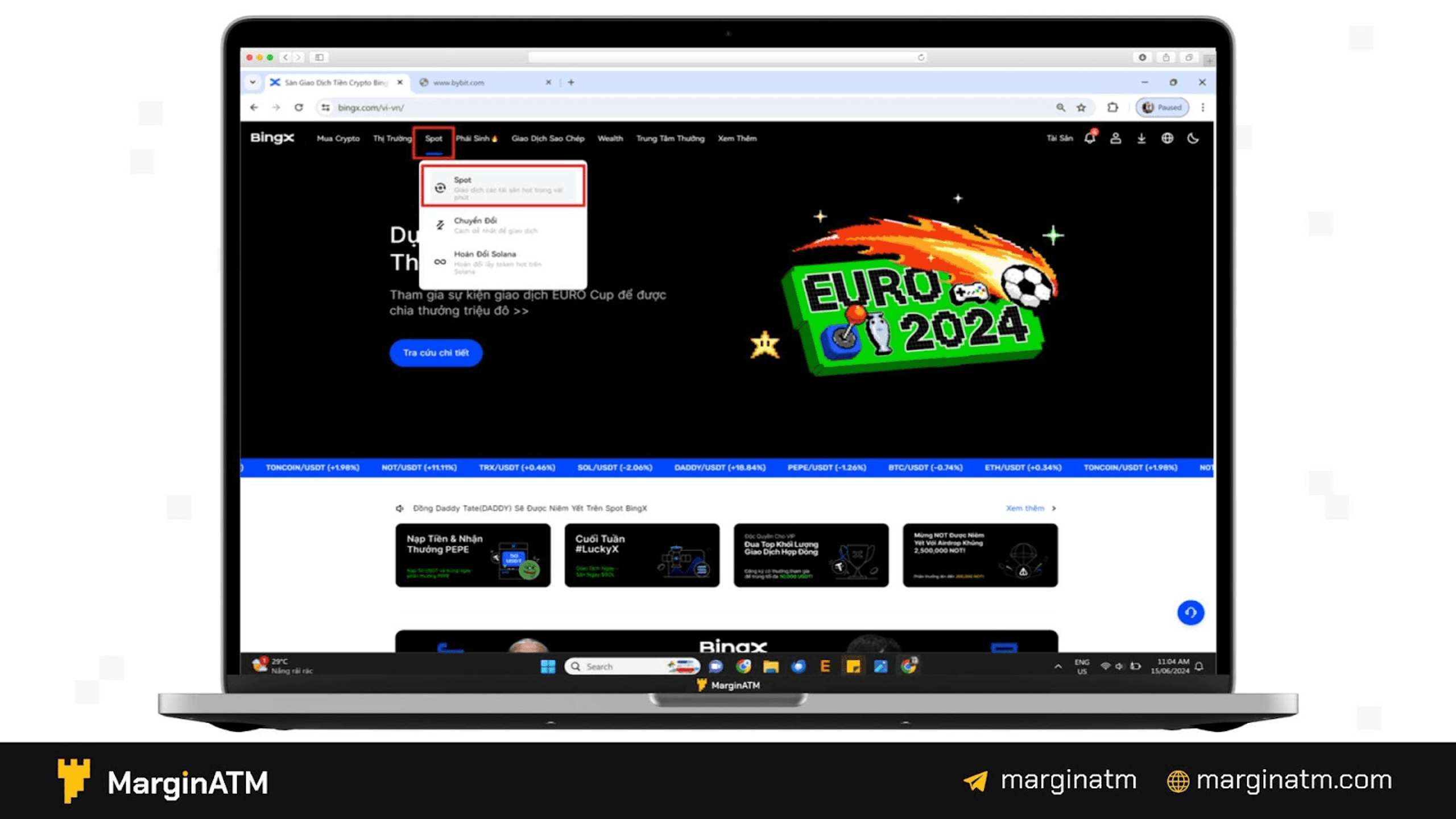
Task: Open the weather widget showing 29°C
Action: (x=283, y=666)
